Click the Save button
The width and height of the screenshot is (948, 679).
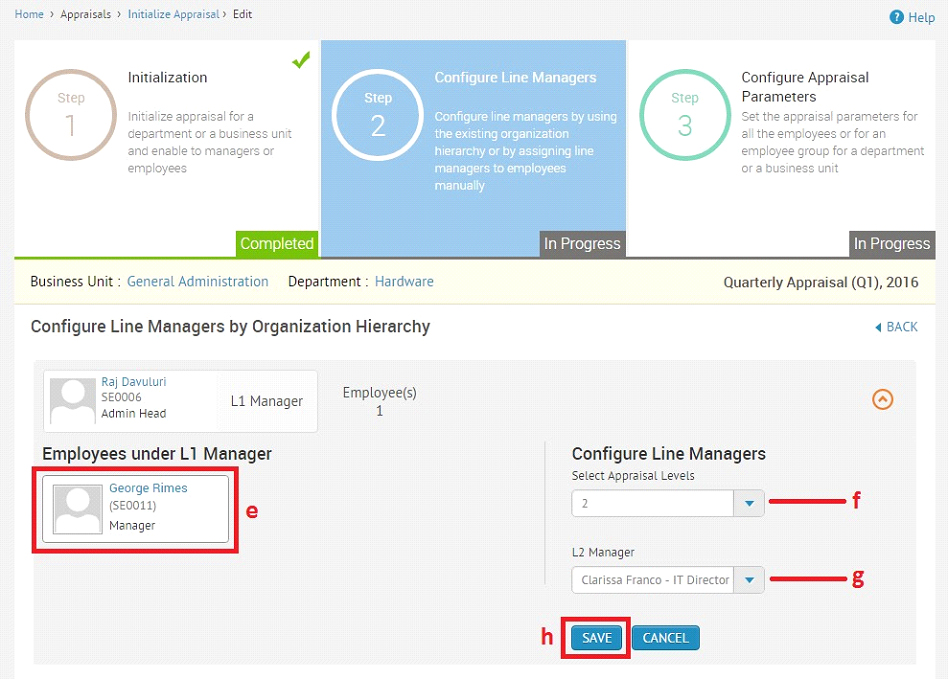(597, 638)
